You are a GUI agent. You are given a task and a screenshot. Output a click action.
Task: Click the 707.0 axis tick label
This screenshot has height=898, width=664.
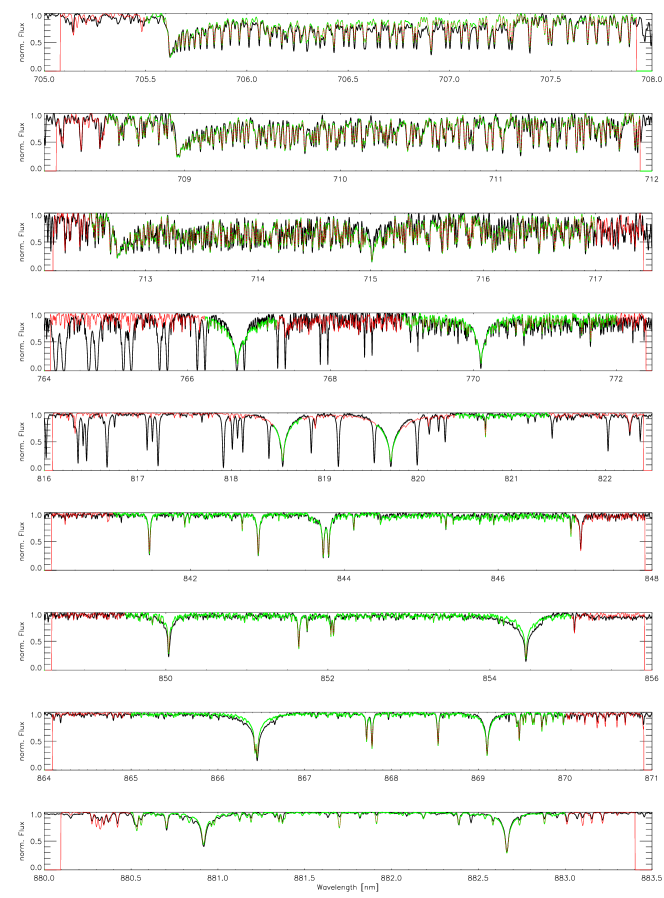(x=449, y=79)
